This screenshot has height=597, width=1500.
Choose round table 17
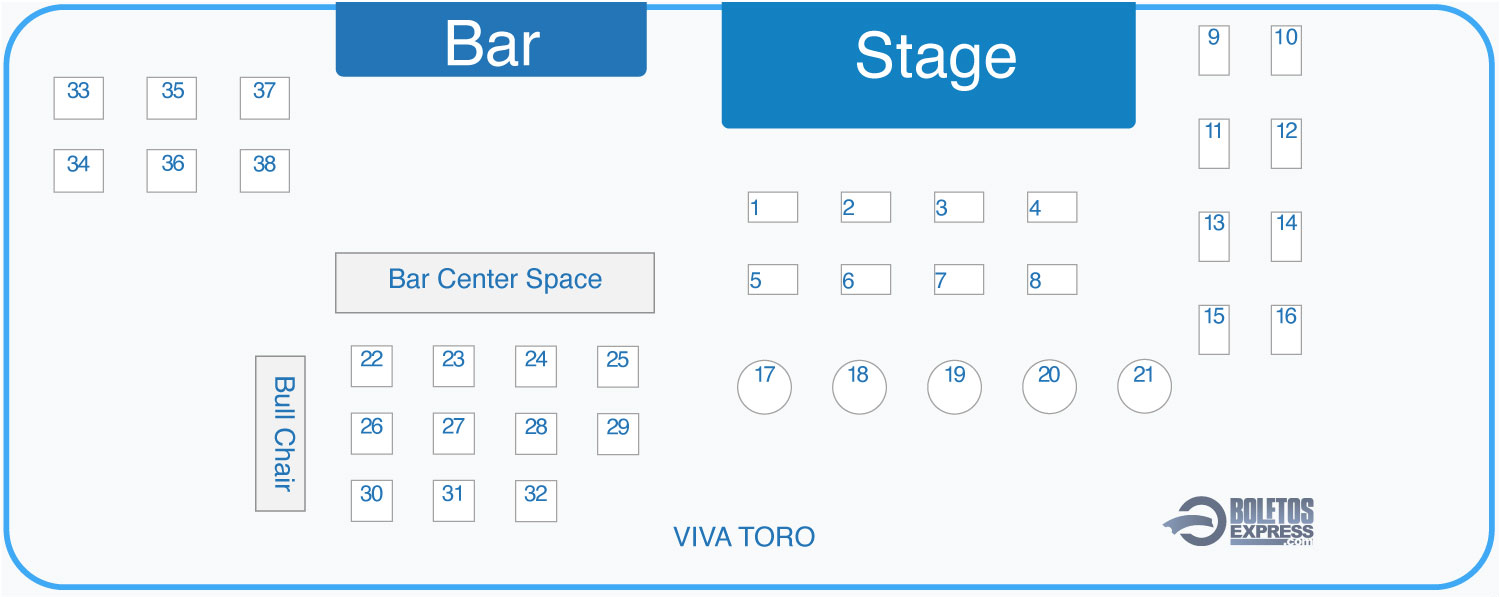point(764,387)
